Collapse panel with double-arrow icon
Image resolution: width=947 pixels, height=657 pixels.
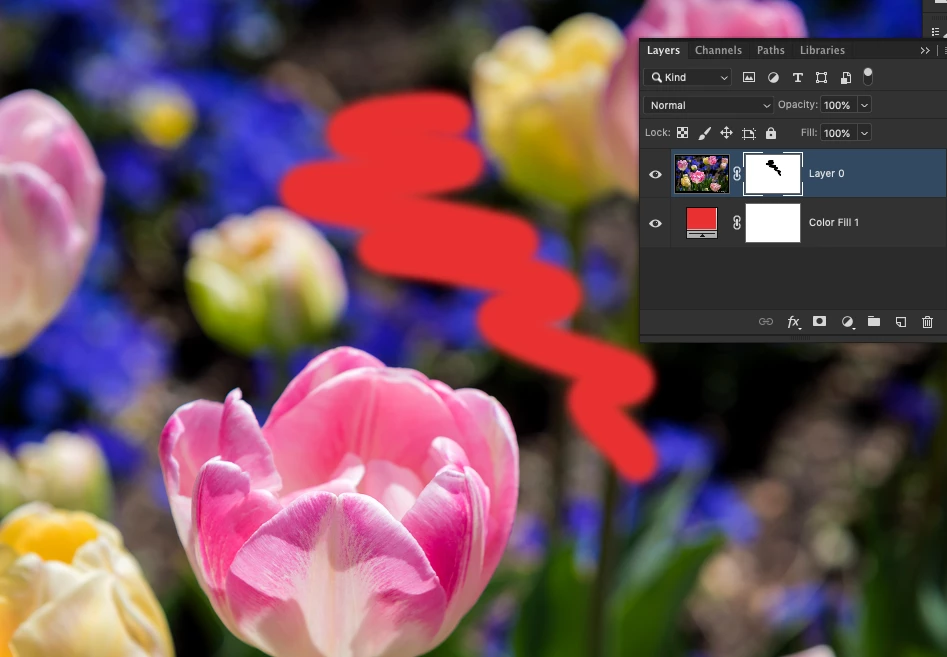point(925,50)
